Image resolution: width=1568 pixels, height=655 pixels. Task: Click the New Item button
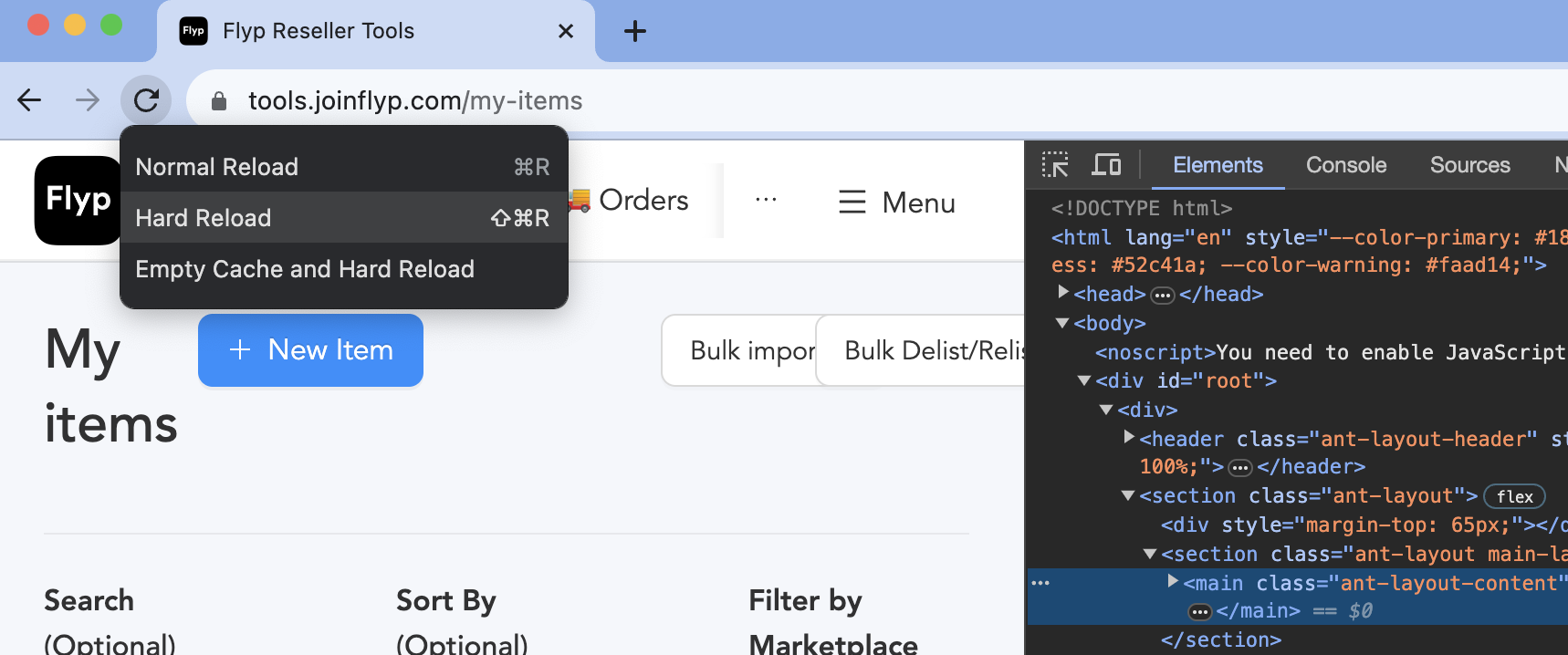click(x=310, y=350)
